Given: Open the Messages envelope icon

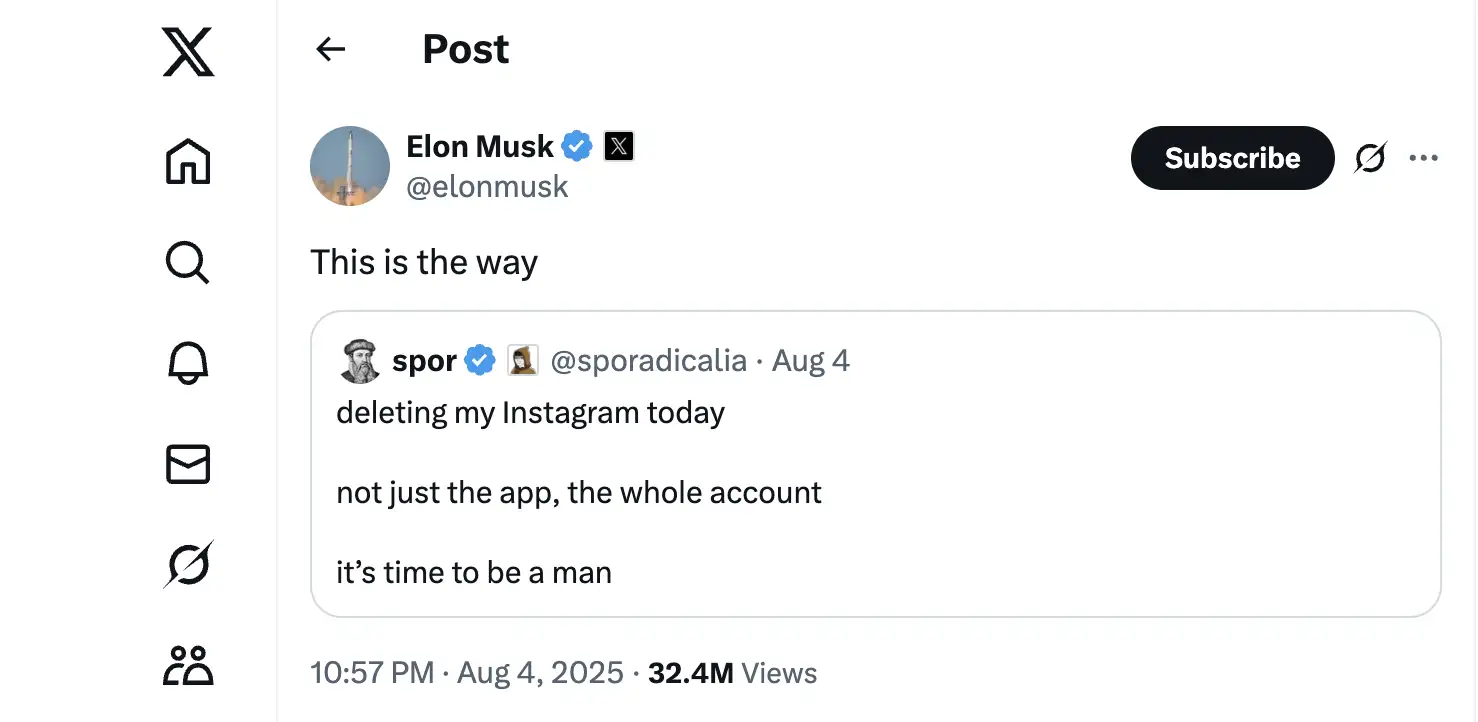Looking at the screenshot, I should (188, 464).
